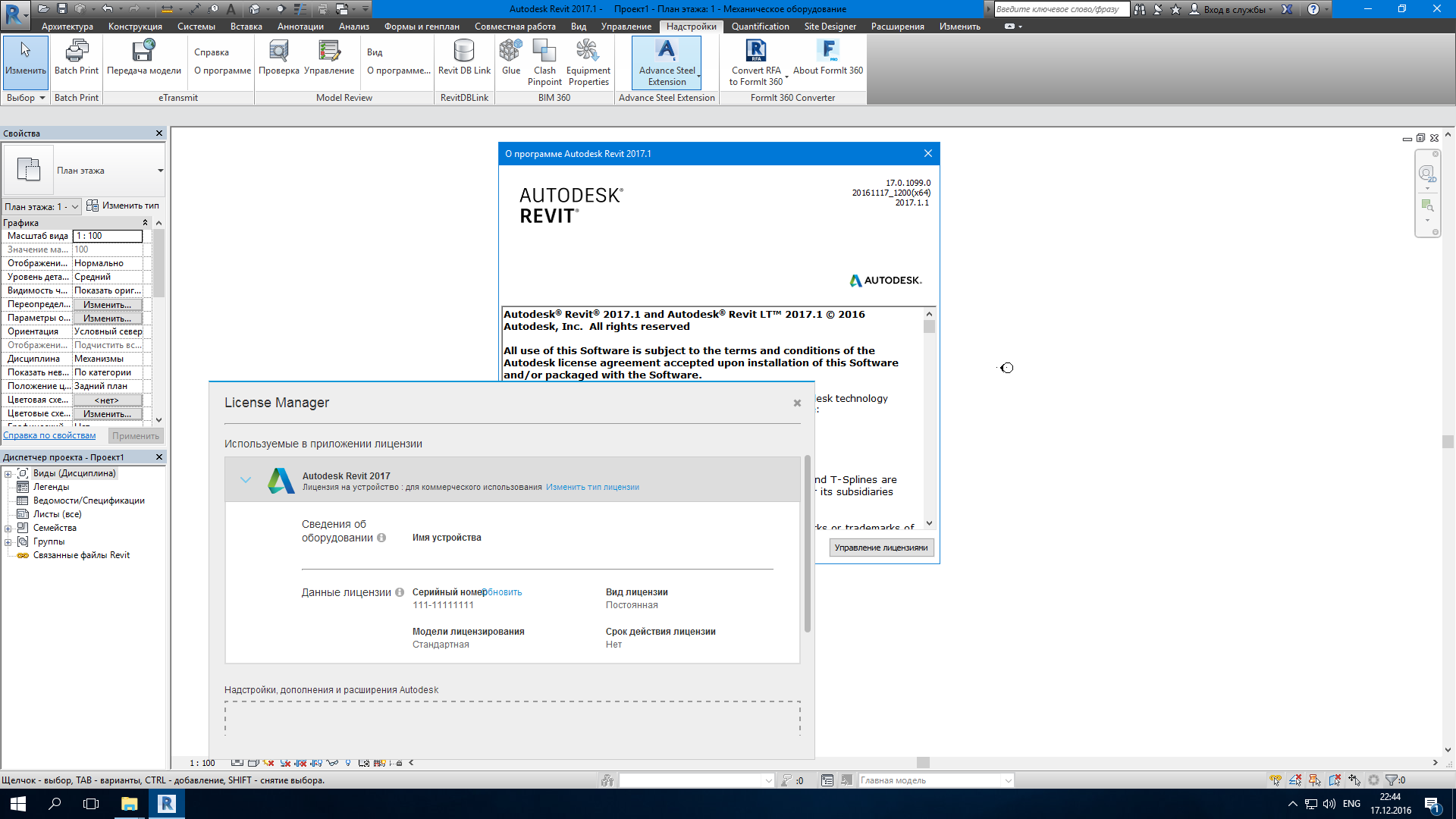Undo the last action
The height and width of the screenshot is (819, 1456).
coord(107,9)
